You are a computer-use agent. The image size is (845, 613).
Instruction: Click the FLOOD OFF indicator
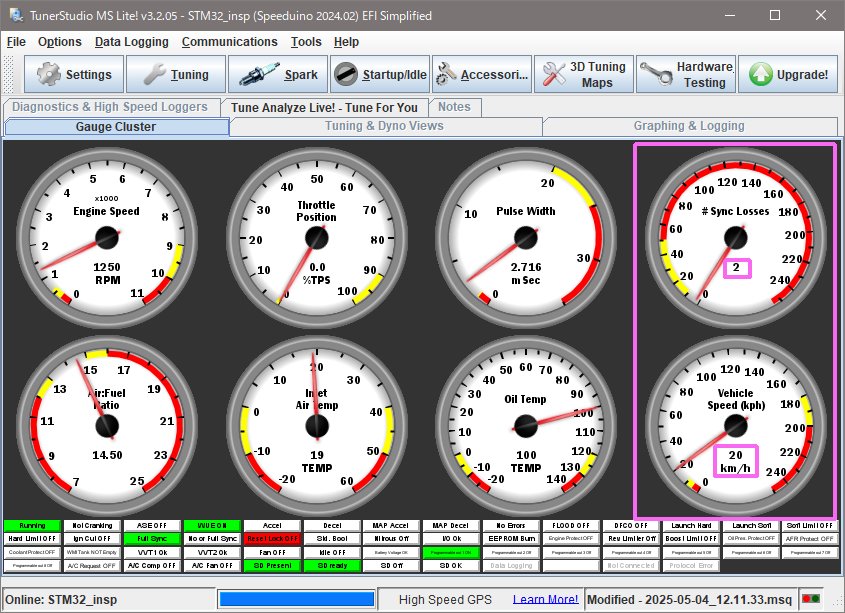(x=571, y=525)
